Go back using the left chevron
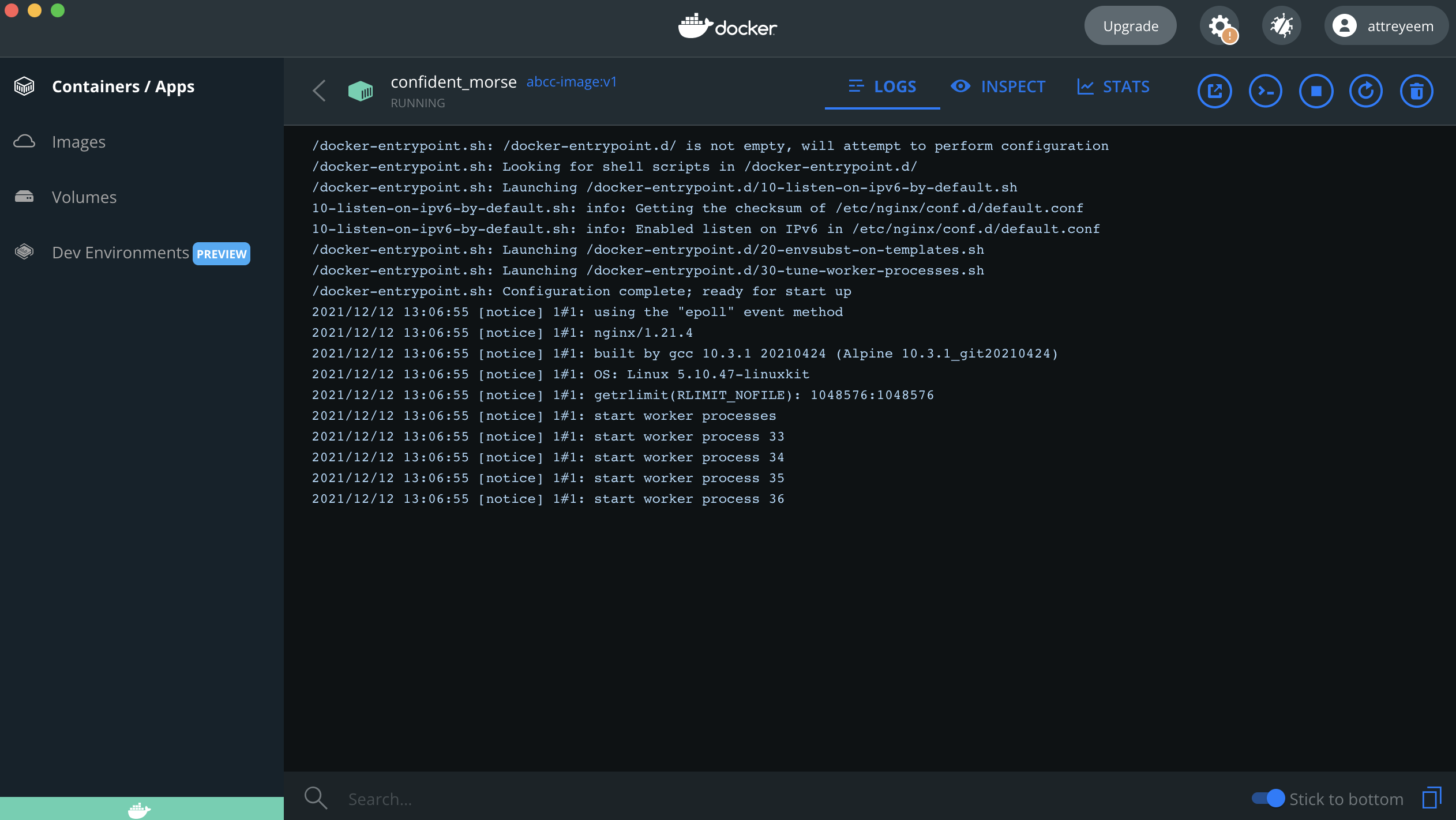Image resolution: width=1456 pixels, height=820 pixels. 319,91
